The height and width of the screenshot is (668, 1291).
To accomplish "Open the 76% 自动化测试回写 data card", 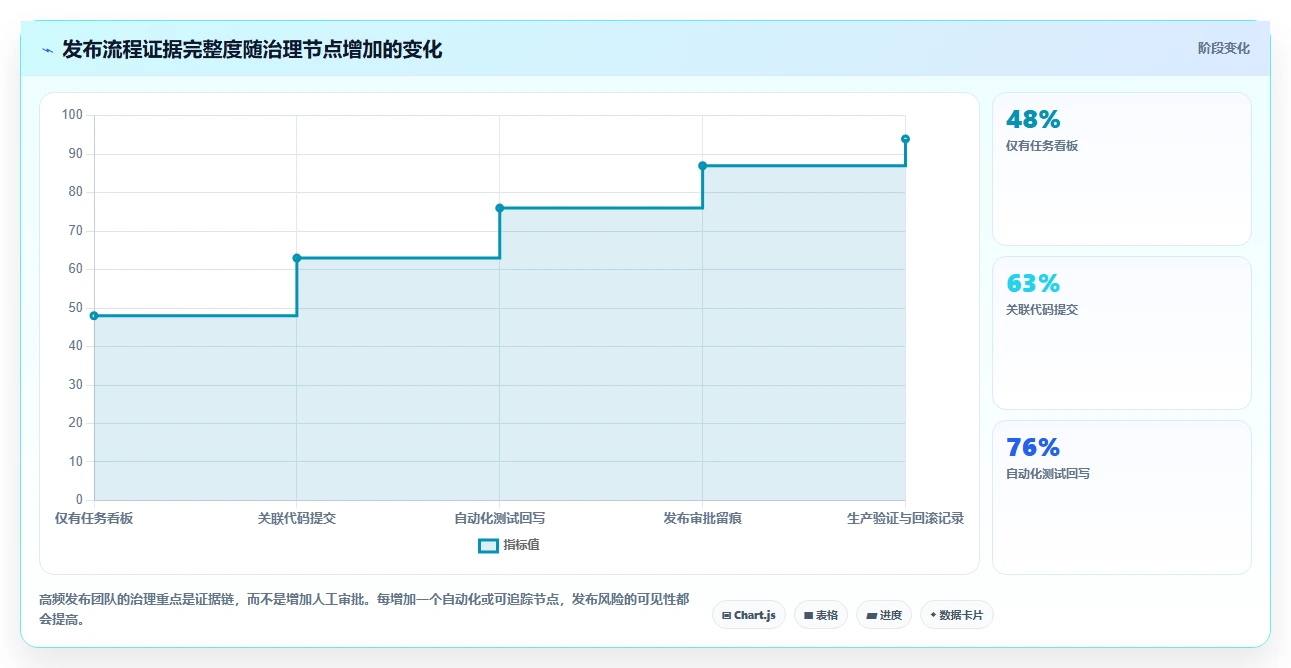I will pos(1121,497).
